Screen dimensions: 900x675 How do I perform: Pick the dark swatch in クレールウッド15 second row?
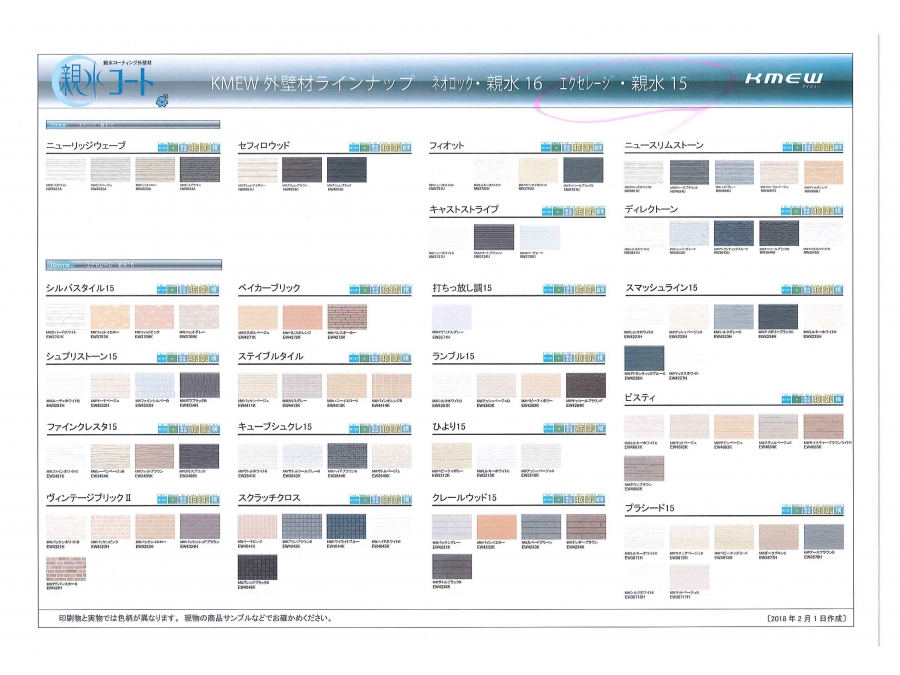point(452,567)
